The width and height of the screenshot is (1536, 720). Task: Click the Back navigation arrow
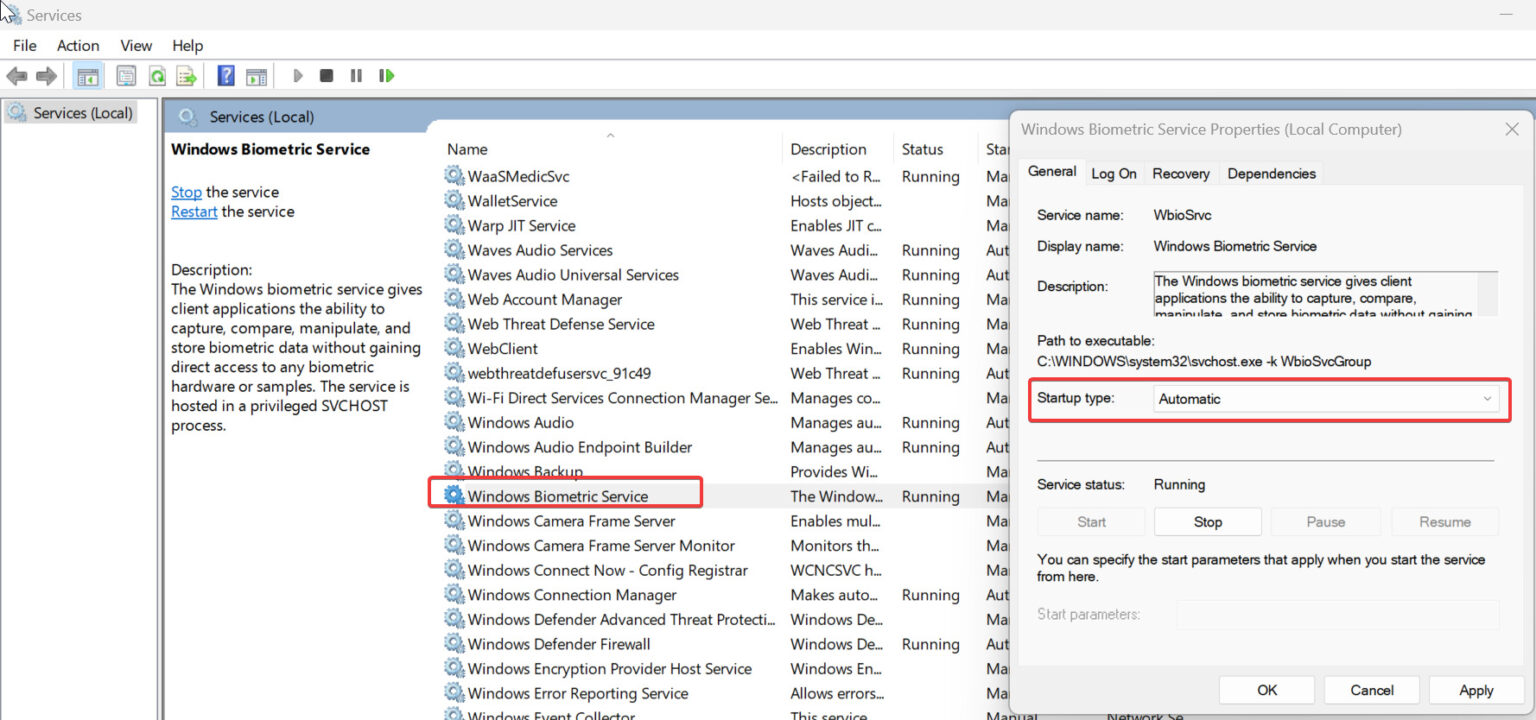pos(16,75)
